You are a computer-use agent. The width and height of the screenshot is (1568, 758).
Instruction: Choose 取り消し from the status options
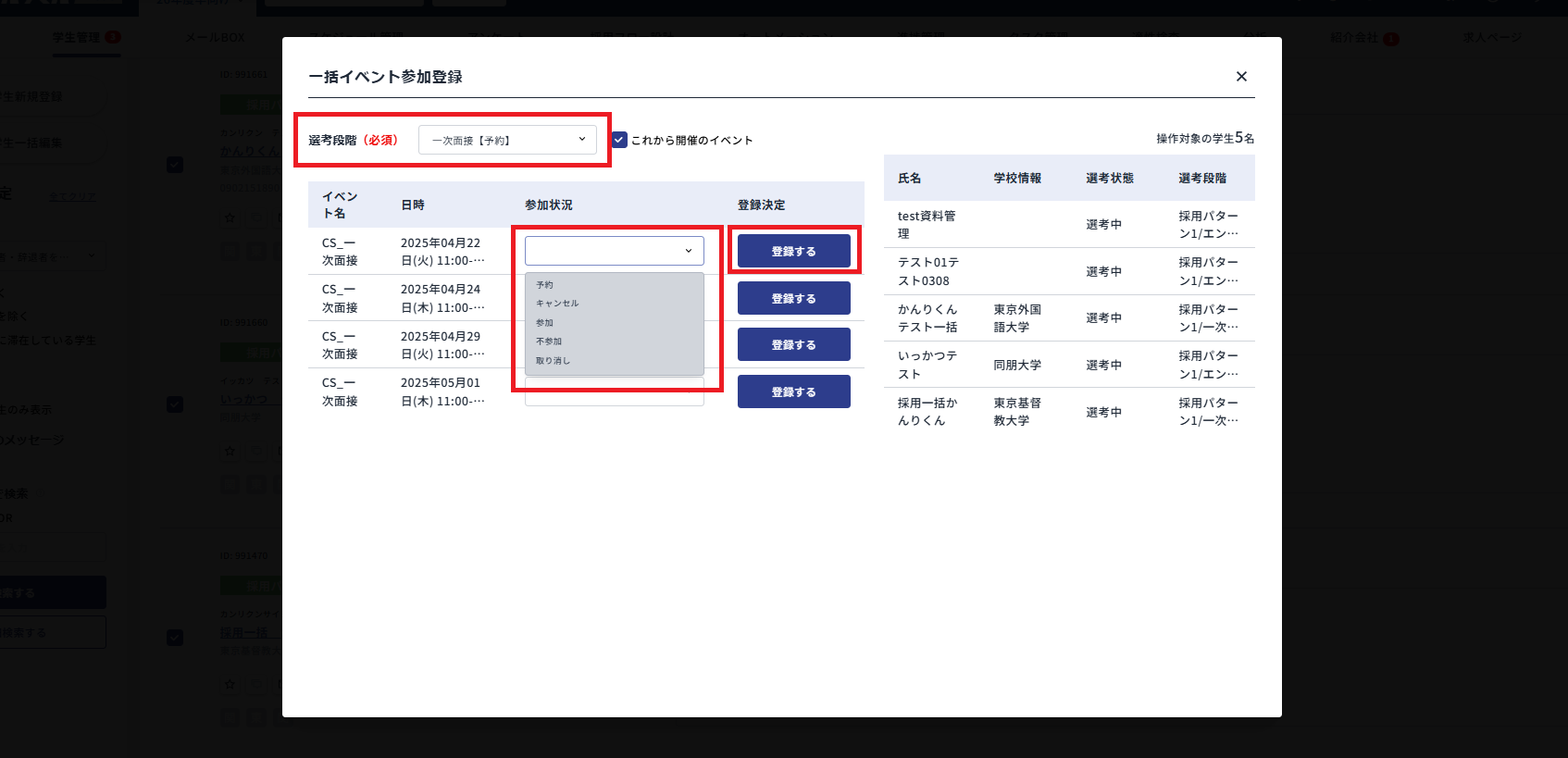(x=554, y=361)
